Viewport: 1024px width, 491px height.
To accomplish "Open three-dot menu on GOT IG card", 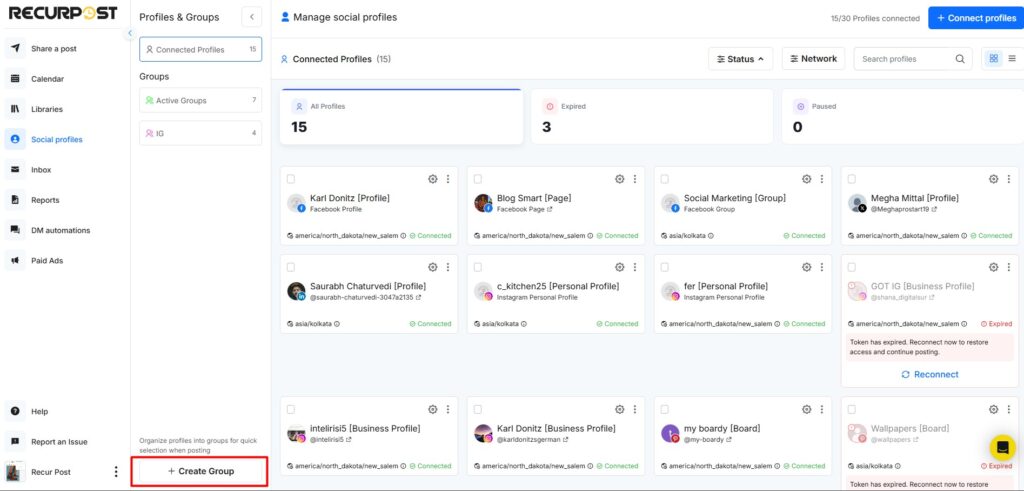I will [x=1009, y=267].
